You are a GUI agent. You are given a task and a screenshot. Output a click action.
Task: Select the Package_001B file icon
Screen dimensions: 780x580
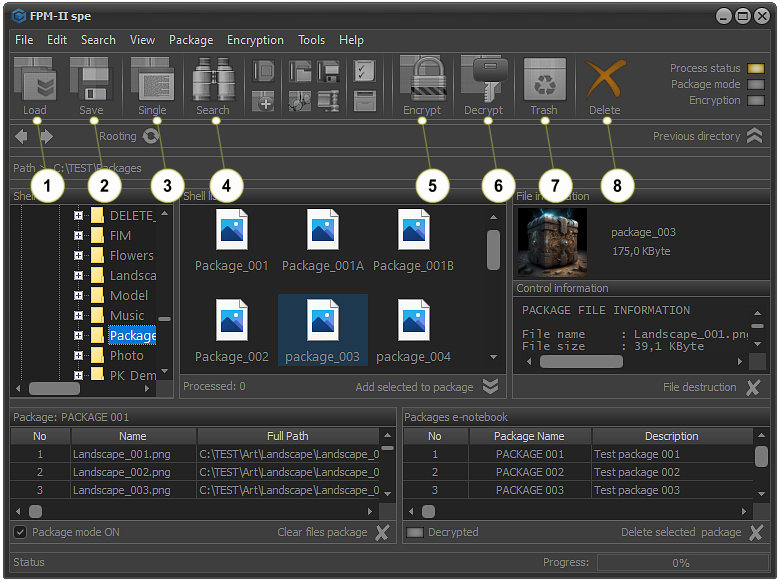(413, 229)
